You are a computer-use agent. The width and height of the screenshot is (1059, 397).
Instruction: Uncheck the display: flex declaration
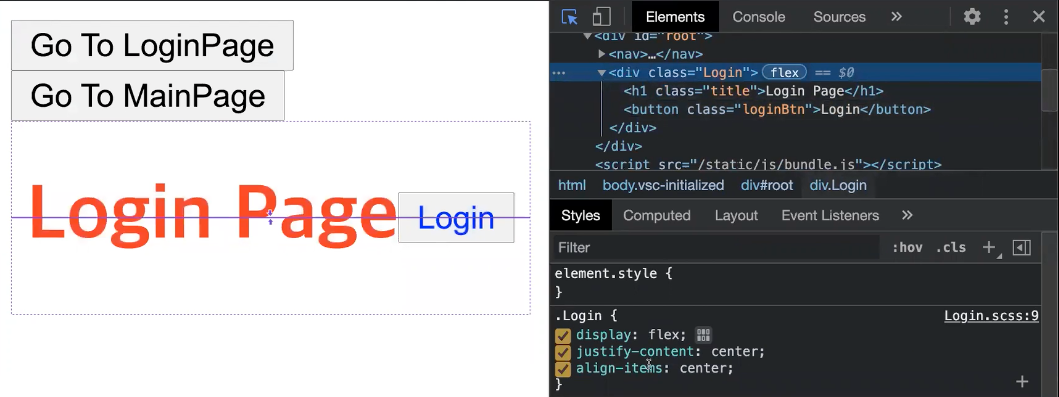[563, 336]
